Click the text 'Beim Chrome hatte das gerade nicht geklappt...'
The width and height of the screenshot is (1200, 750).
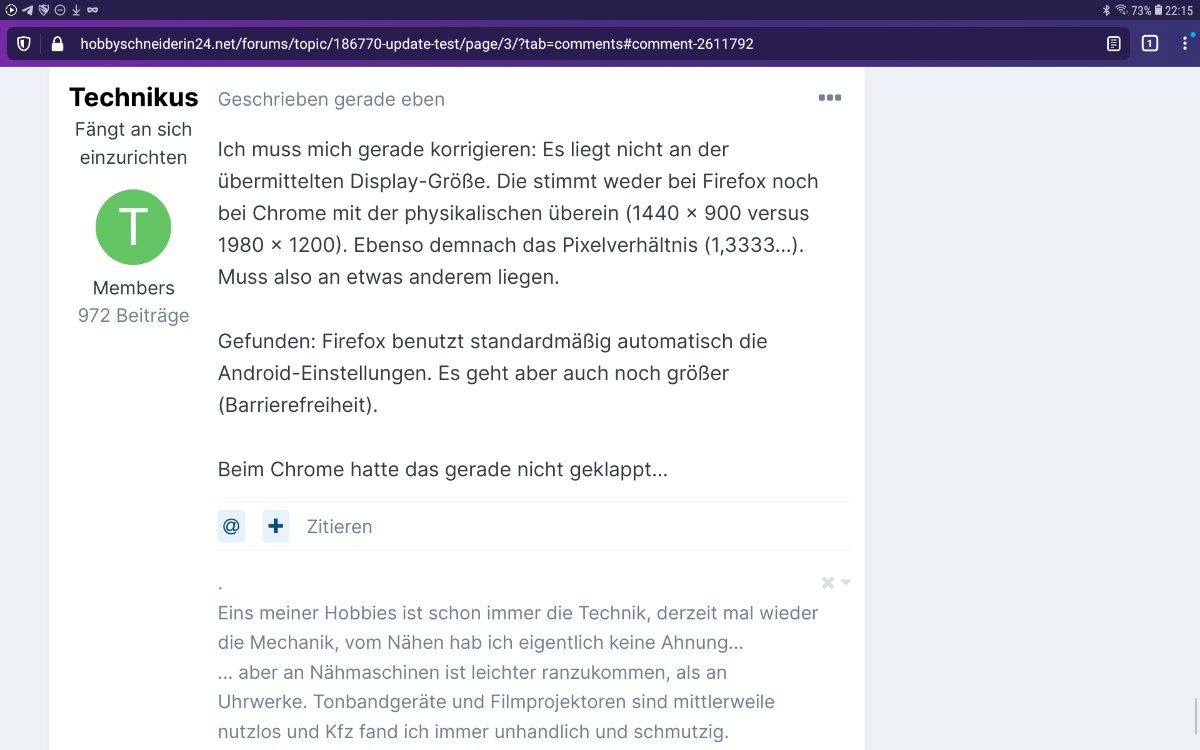click(x=443, y=469)
